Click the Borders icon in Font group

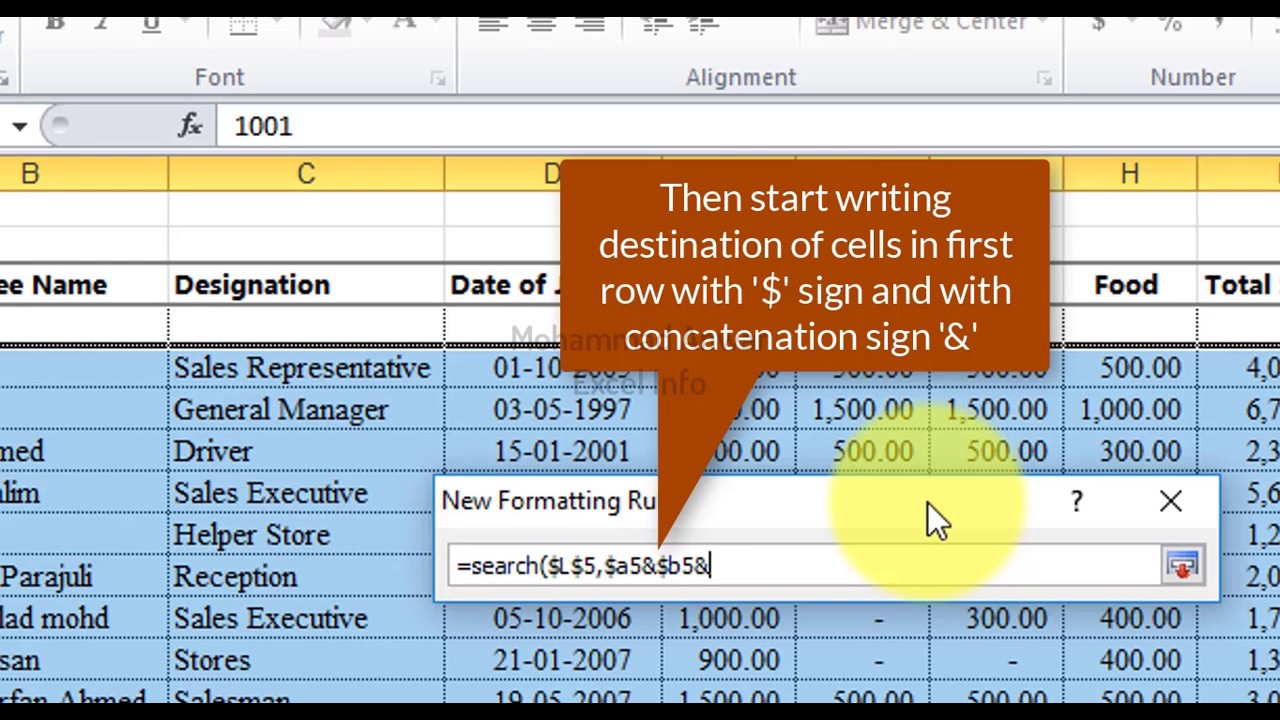243,24
